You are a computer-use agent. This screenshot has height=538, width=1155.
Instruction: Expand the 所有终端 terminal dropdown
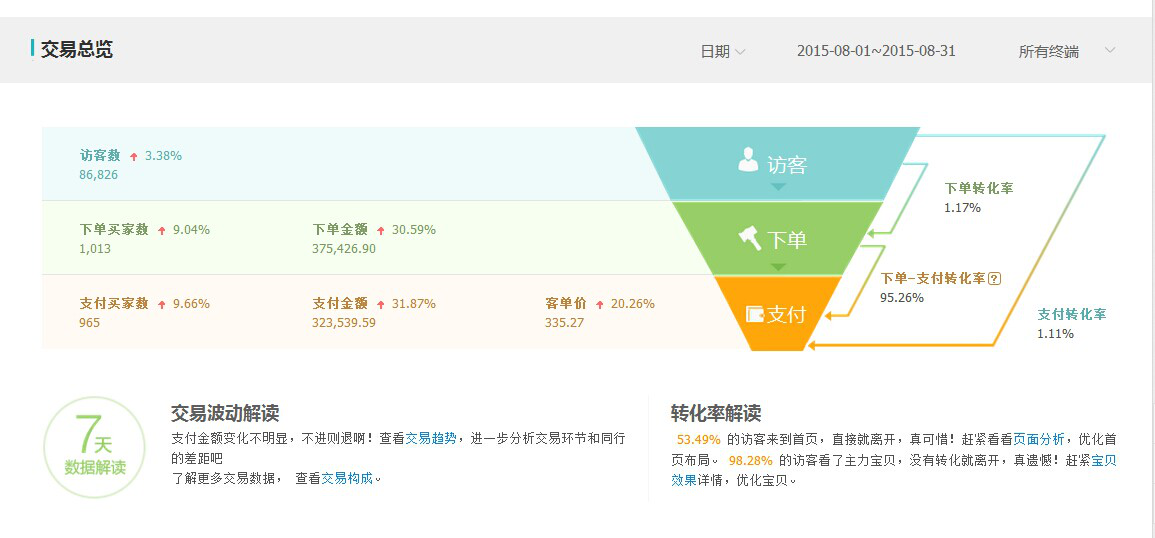[1066, 51]
